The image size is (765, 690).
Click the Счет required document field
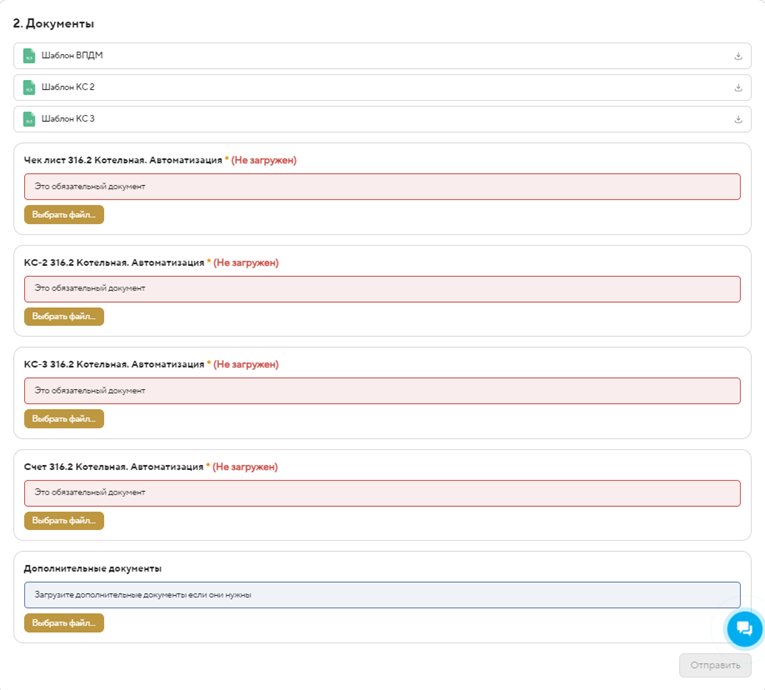coord(382,493)
